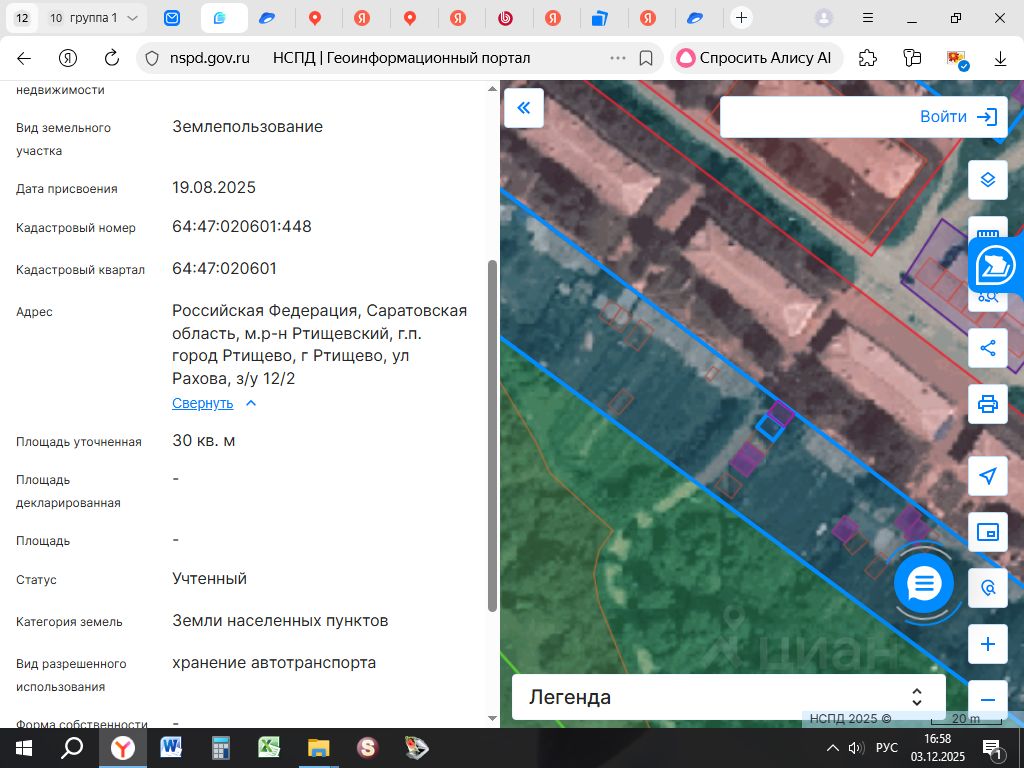This screenshot has height=768, width=1024.
Task: Click Спросить Алису AI button
Action: point(756,58)
